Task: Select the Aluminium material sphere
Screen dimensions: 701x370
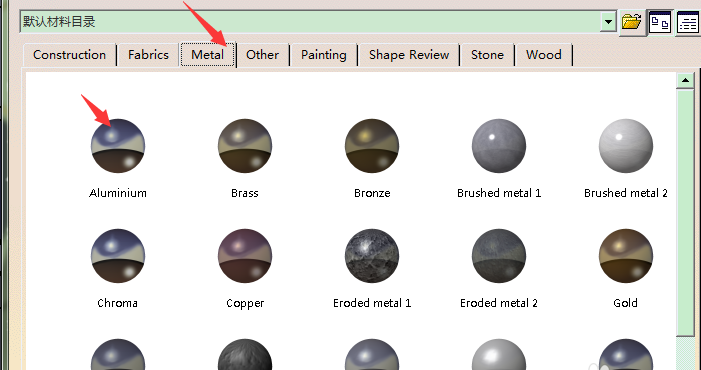Action: click(118, 146)
